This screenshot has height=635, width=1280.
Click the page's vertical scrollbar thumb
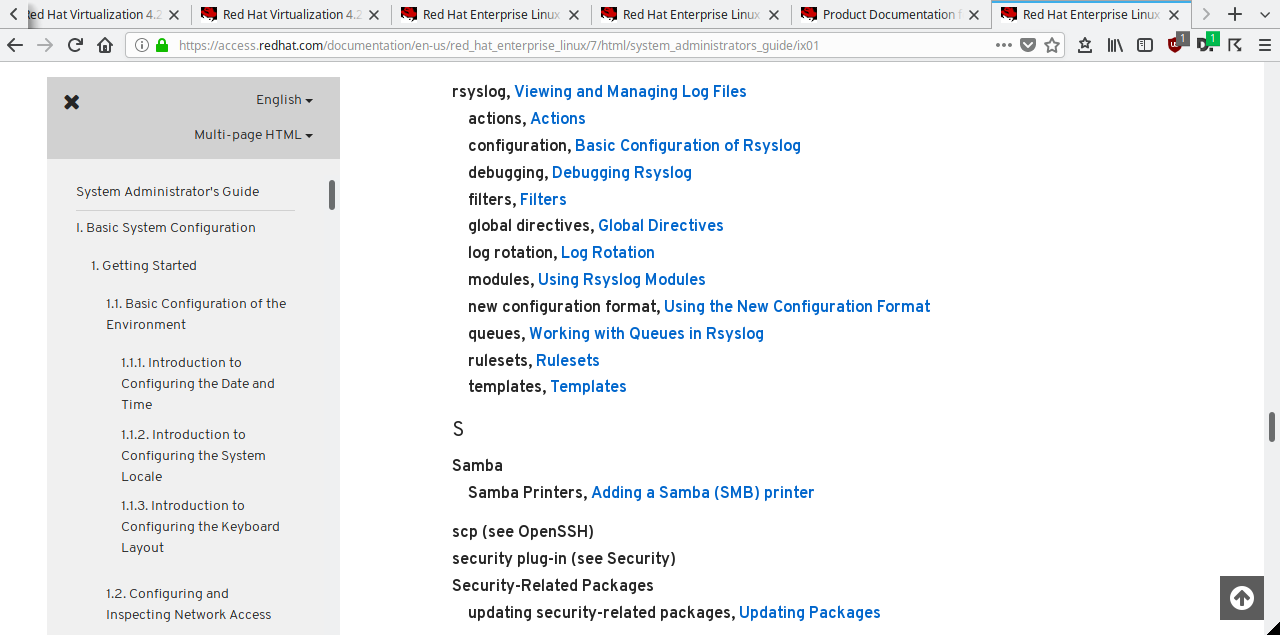pos(1272,426)
